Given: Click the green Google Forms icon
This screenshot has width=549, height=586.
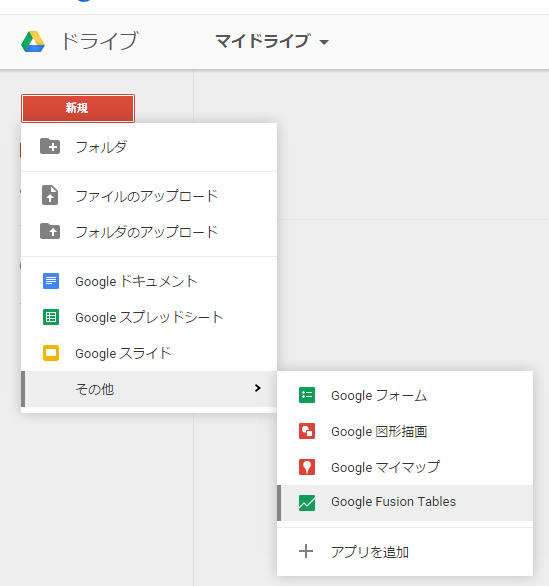Looking at the screenshot, I should pos(307,395).
